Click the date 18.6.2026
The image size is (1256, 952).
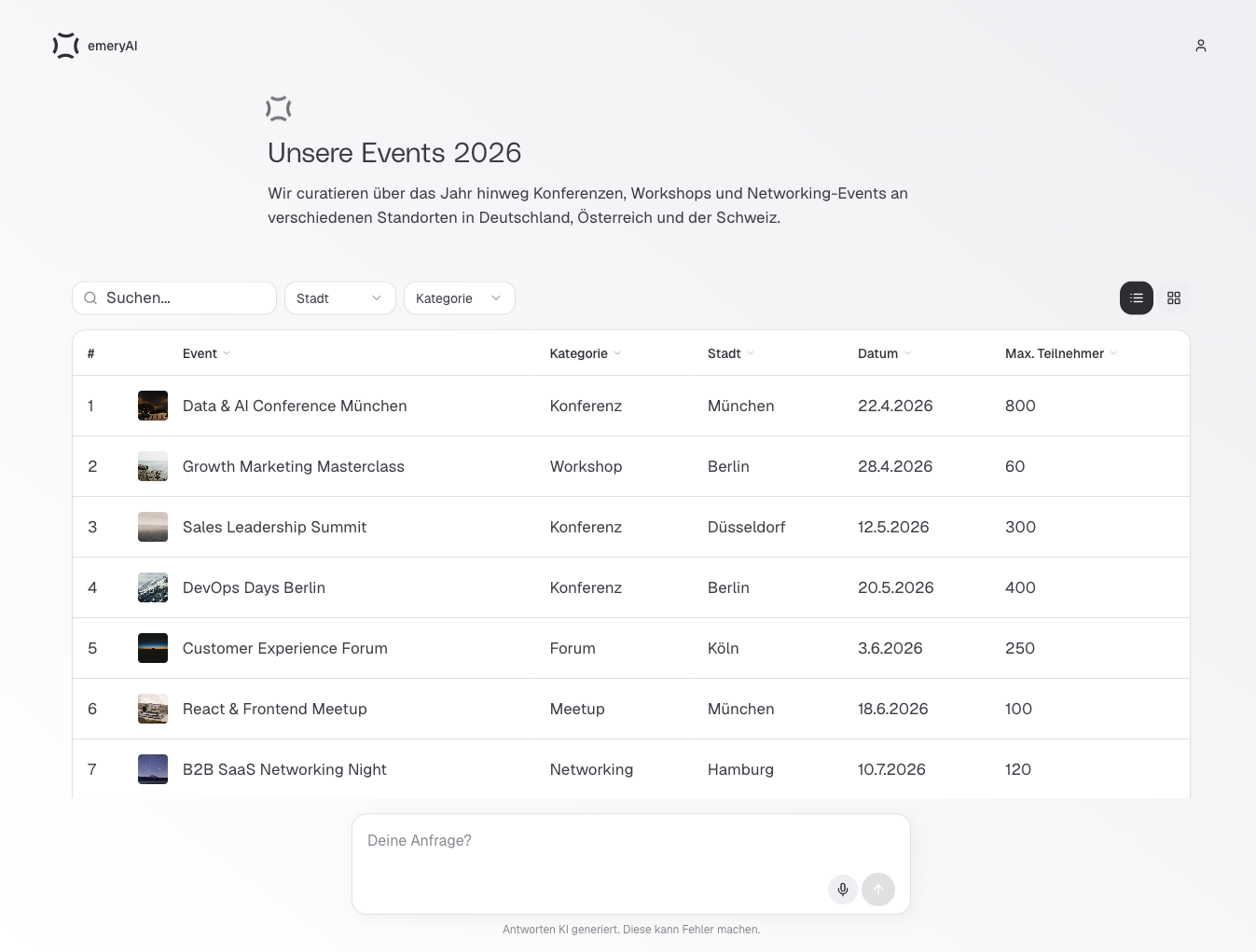pos(893,709)
